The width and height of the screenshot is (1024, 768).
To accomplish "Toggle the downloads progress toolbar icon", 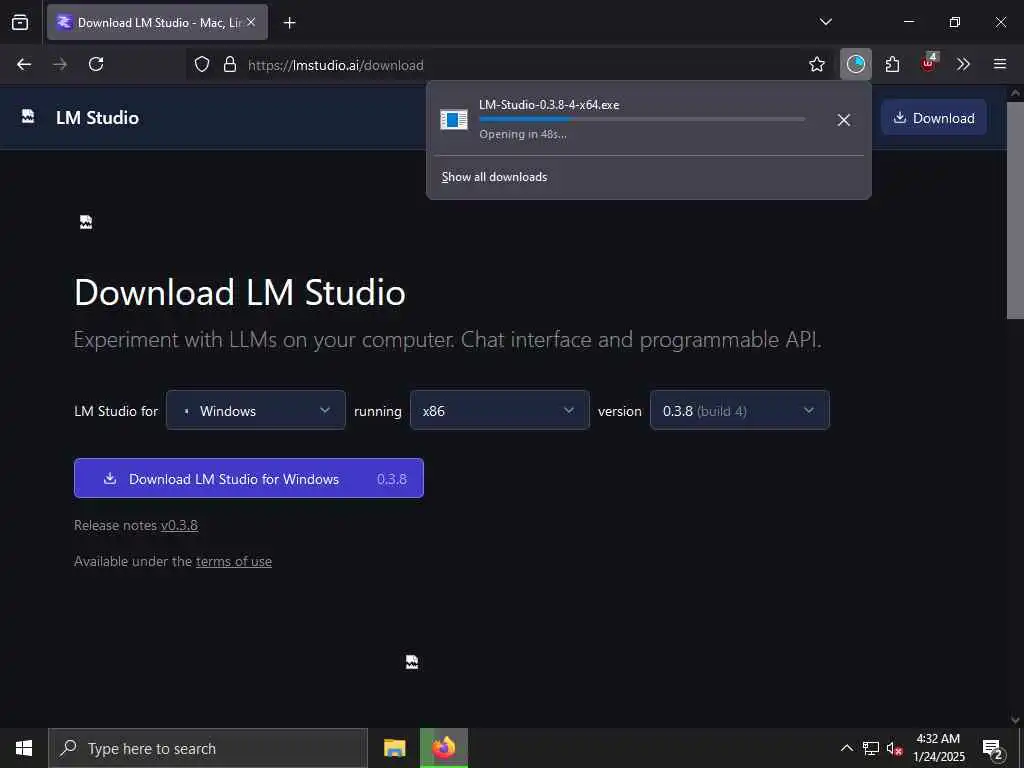I will coord(856,64).
